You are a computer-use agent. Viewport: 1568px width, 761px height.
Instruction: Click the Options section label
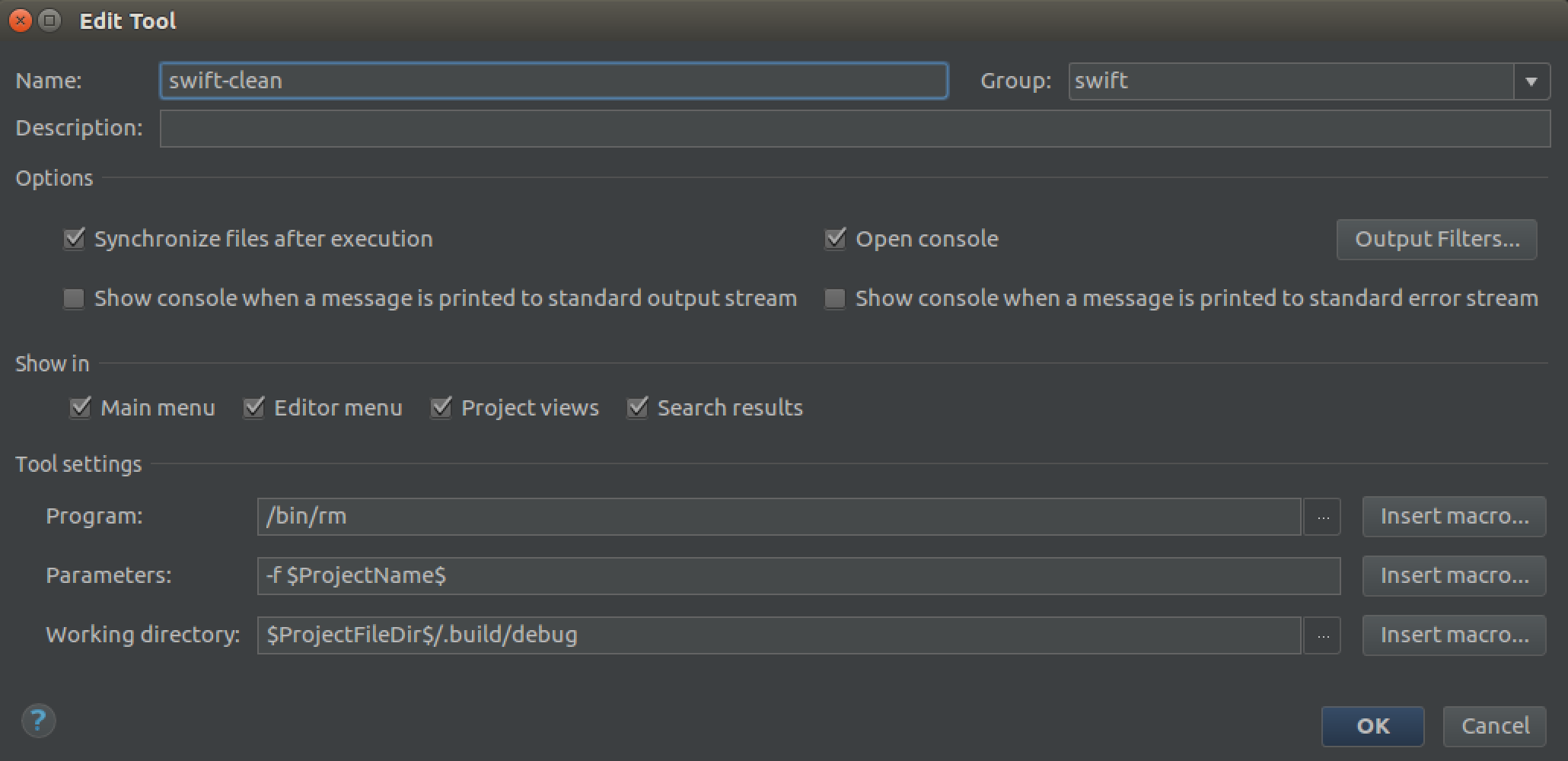pos(54,178)
